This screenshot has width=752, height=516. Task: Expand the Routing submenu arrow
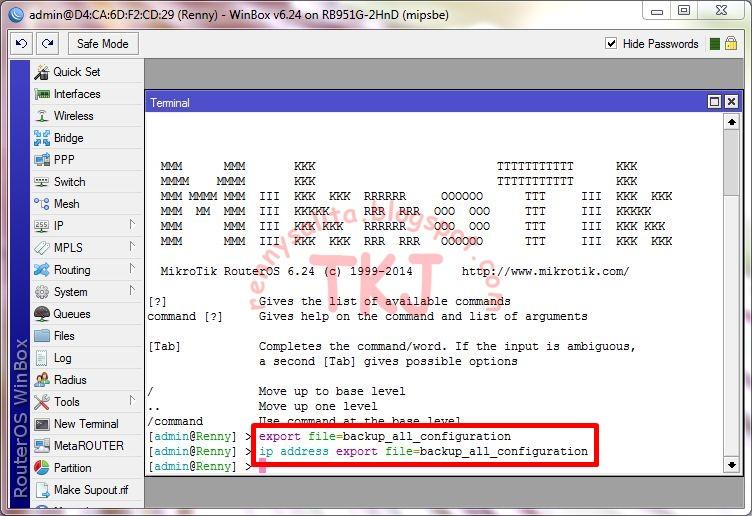tap(132, 269)
